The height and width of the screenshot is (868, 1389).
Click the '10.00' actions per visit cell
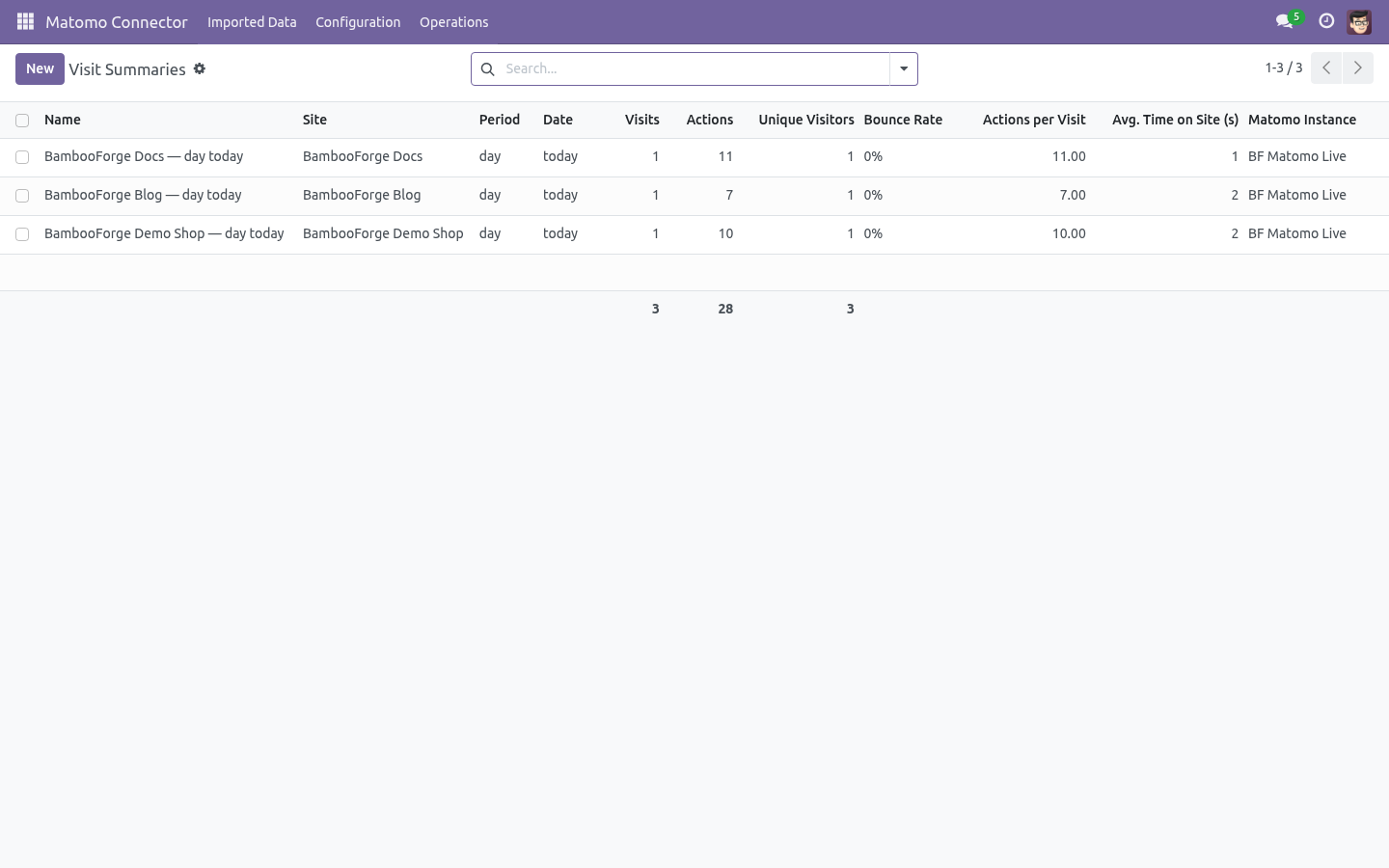pos(1069,233)
